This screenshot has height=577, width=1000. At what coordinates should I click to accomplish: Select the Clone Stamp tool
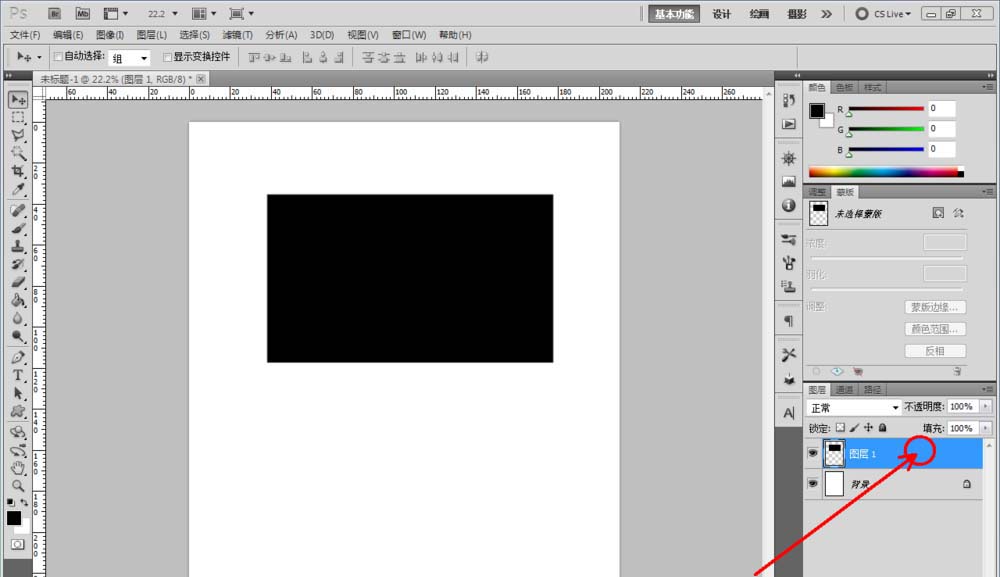18,246
